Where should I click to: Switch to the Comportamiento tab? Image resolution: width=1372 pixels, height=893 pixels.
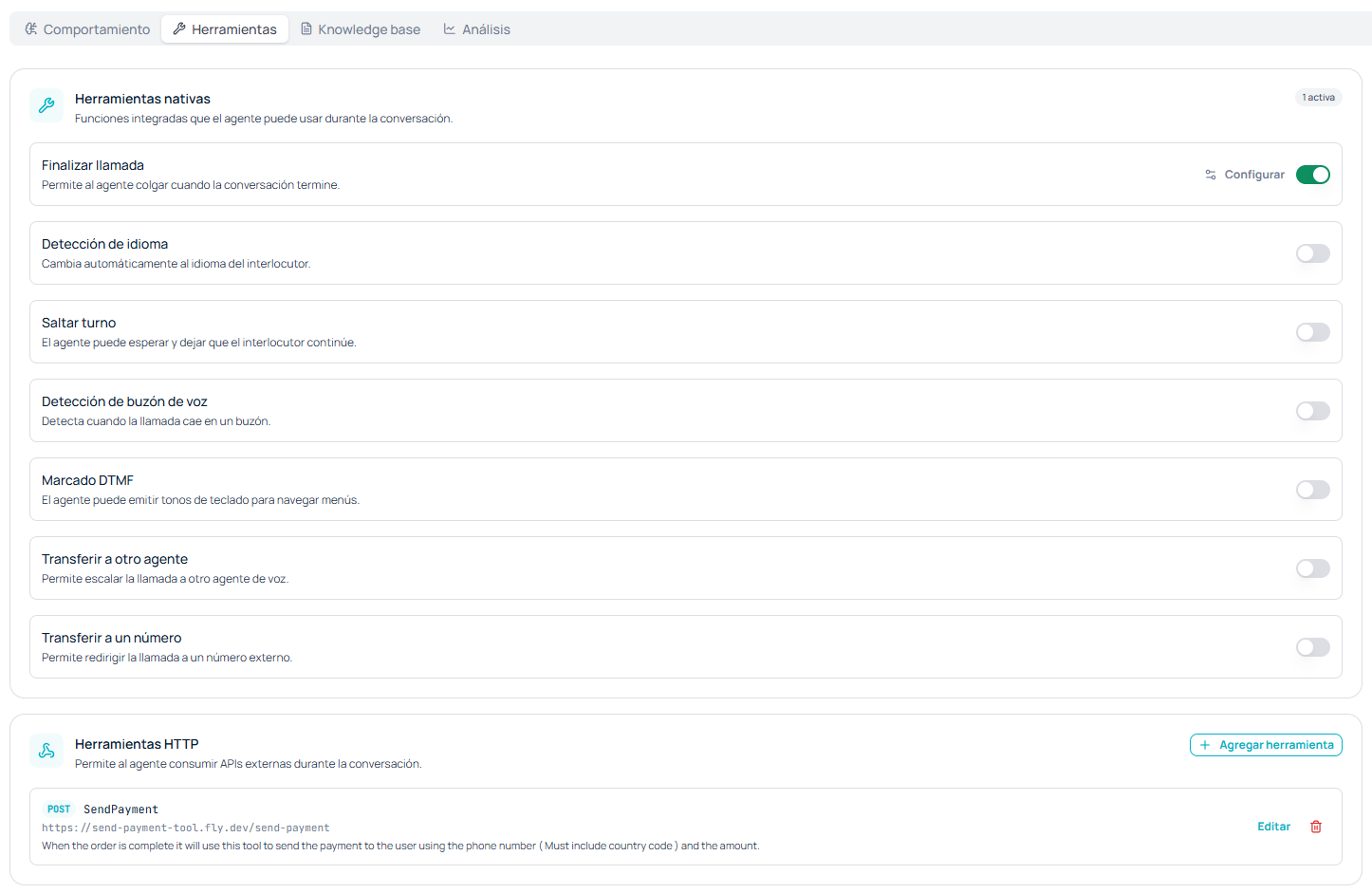[87, 29]
